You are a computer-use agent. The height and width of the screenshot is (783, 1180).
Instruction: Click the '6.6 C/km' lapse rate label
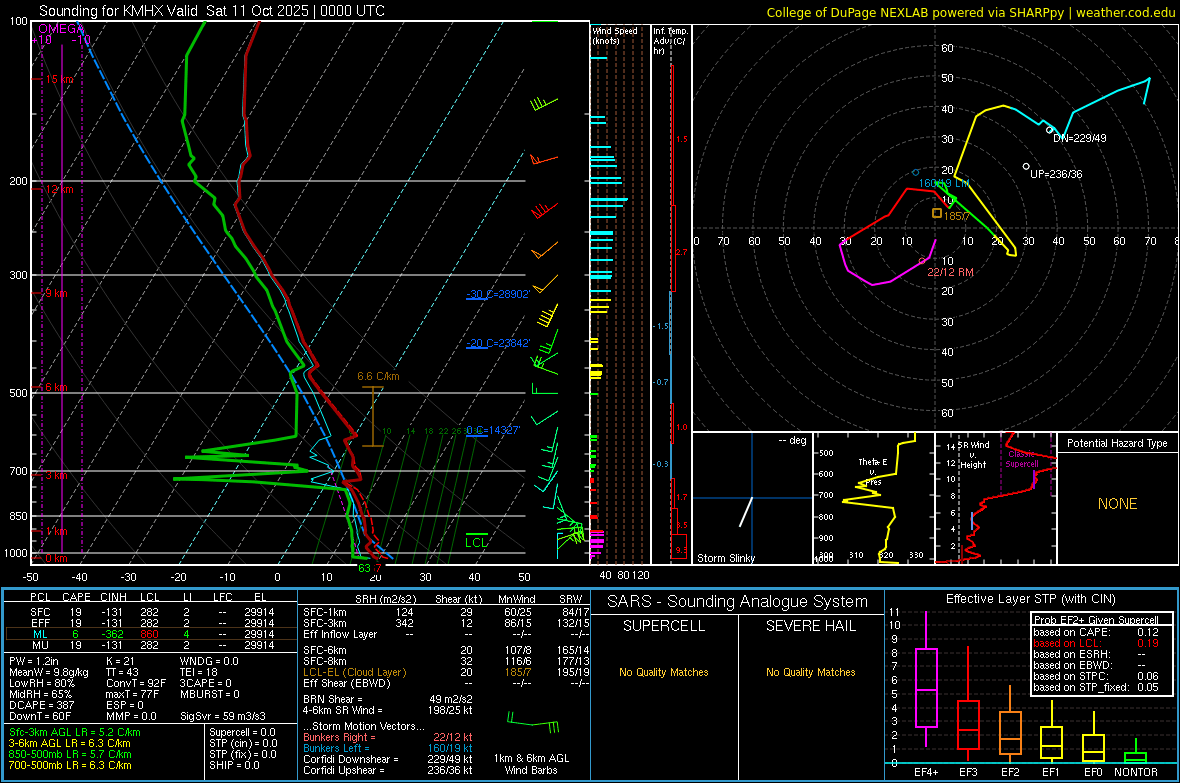(x=379, y=376)
